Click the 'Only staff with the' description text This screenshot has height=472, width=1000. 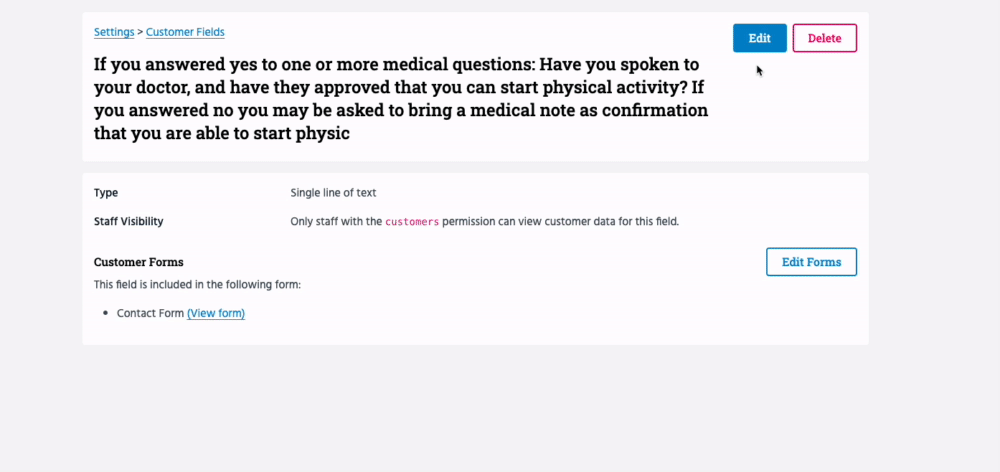point(336,221)
